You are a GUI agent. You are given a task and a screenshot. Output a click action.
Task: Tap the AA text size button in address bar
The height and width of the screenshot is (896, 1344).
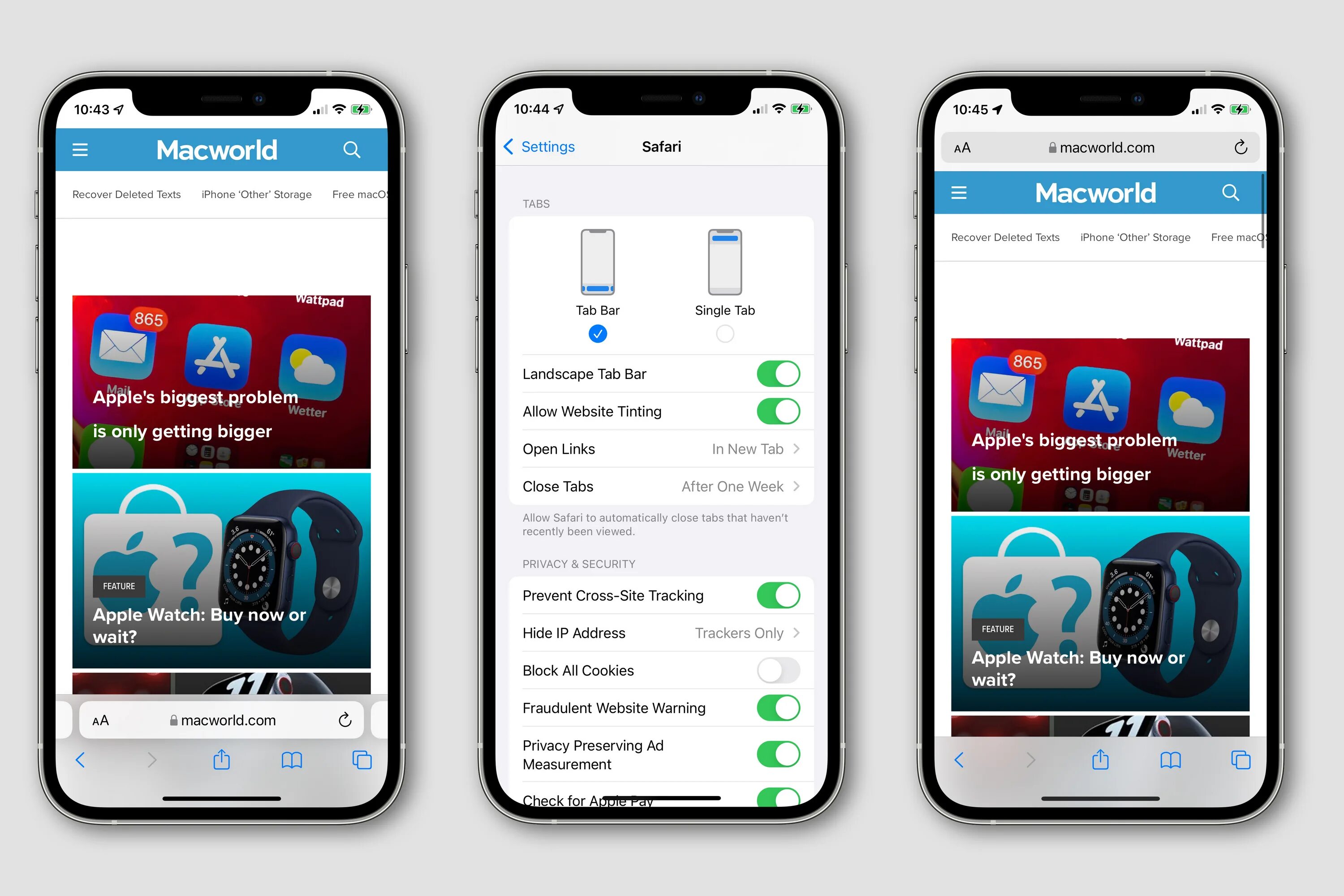956,151
